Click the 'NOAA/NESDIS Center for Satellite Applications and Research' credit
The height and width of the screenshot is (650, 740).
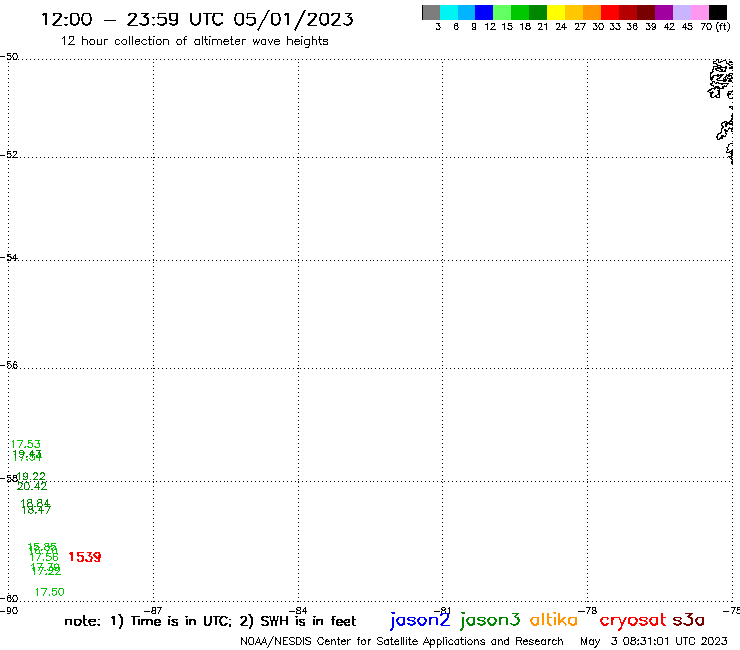[402, 642]
